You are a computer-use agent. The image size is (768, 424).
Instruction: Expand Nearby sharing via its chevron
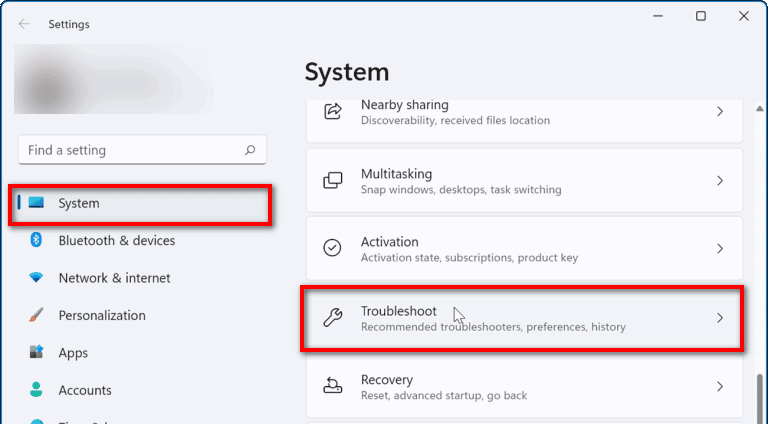[x=720, y=112]
